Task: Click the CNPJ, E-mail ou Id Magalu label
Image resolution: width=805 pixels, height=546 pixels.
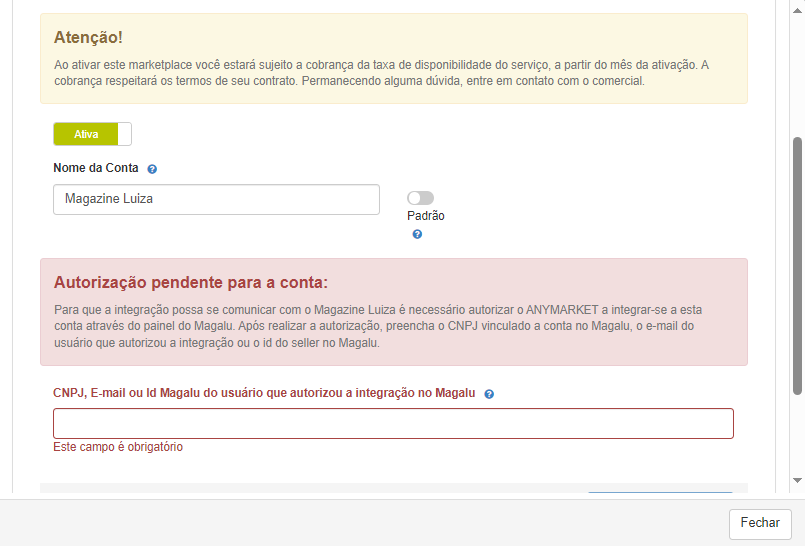Action: coord(264,393)
